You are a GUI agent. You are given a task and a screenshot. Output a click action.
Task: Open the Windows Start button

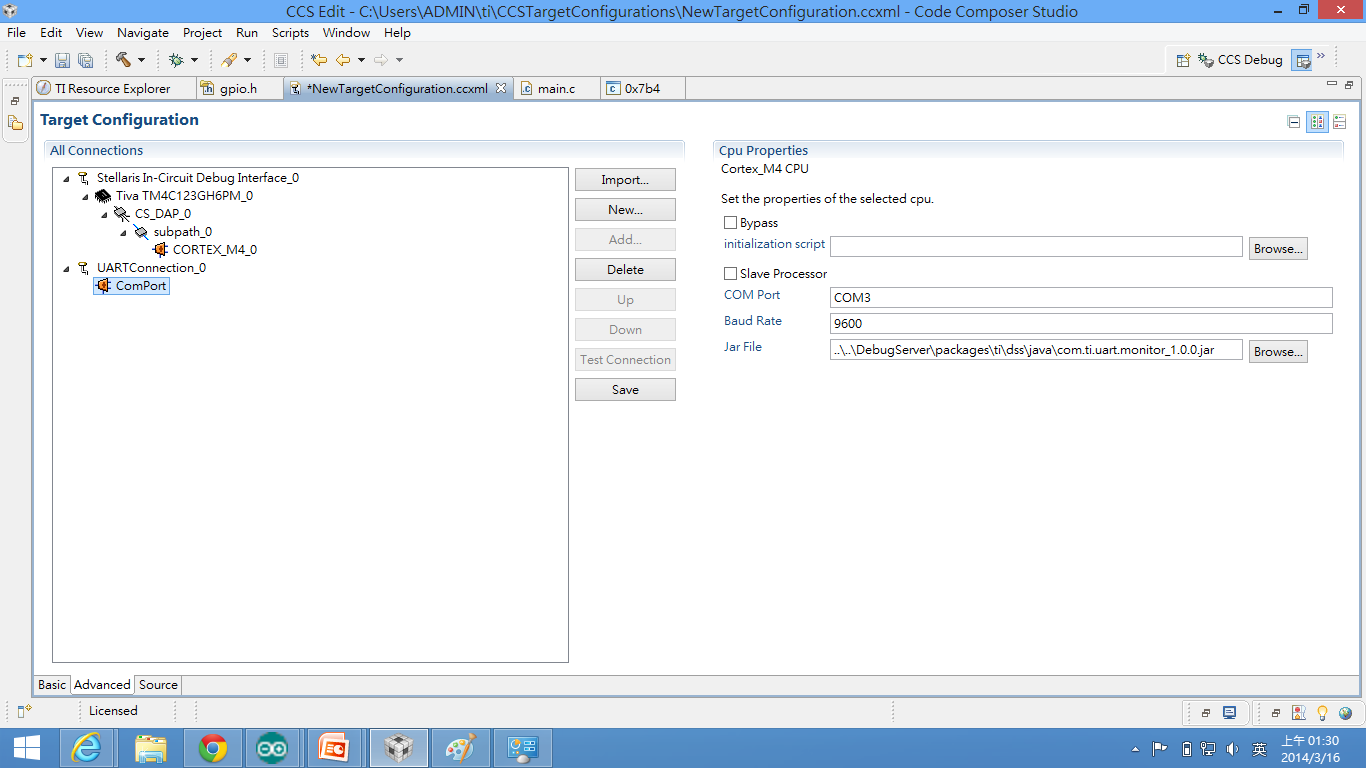point(26,748)
